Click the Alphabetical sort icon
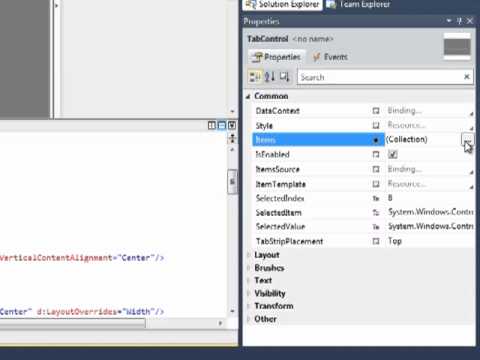 pos(270,77)
